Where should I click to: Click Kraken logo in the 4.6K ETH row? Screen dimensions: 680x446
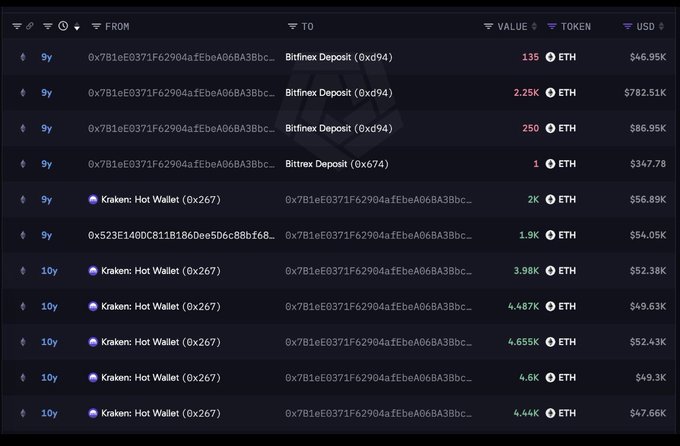point(93,377)
